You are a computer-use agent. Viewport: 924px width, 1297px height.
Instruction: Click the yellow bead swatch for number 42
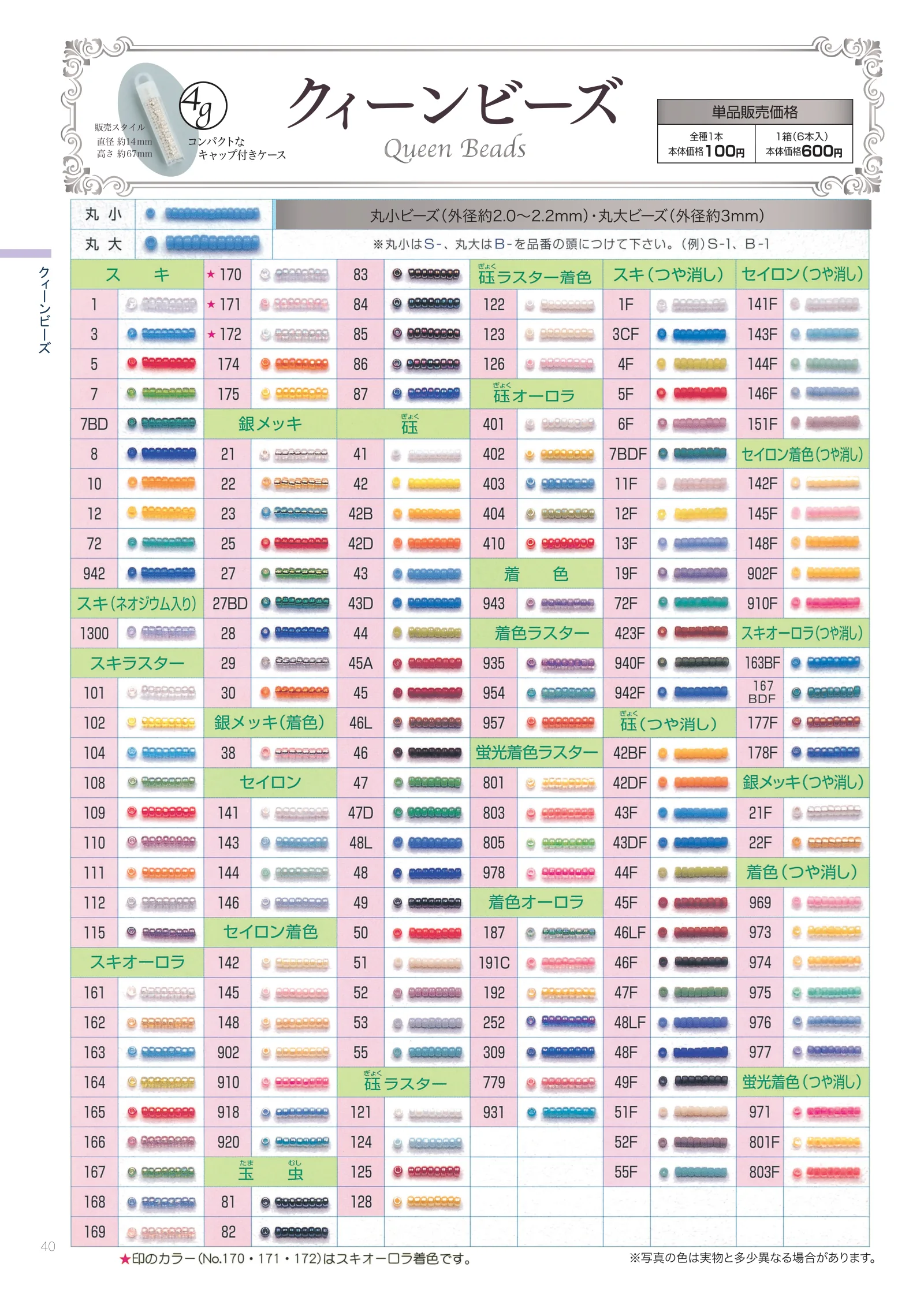(426, 484)
